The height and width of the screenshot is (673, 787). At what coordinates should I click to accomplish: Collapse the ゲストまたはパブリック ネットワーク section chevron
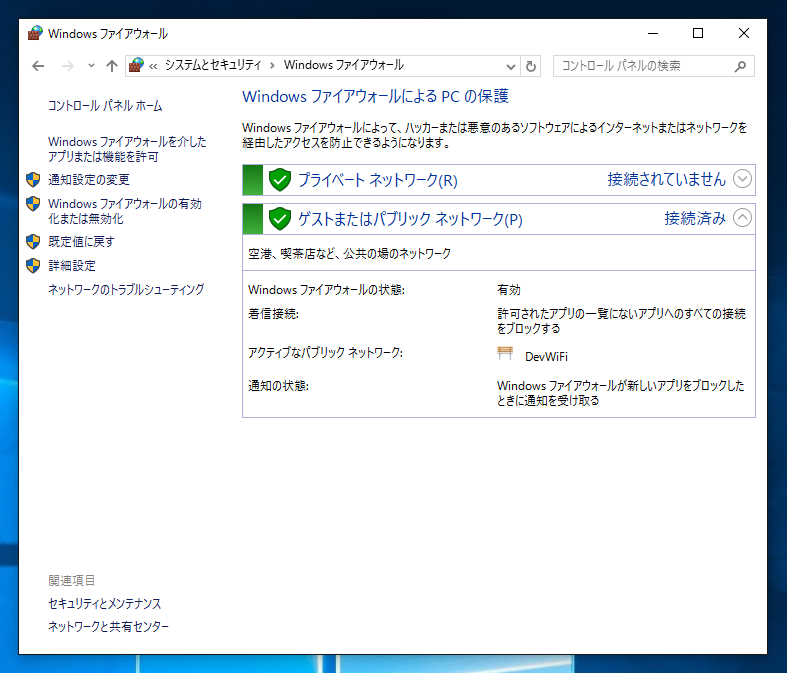tap(742, 218)
